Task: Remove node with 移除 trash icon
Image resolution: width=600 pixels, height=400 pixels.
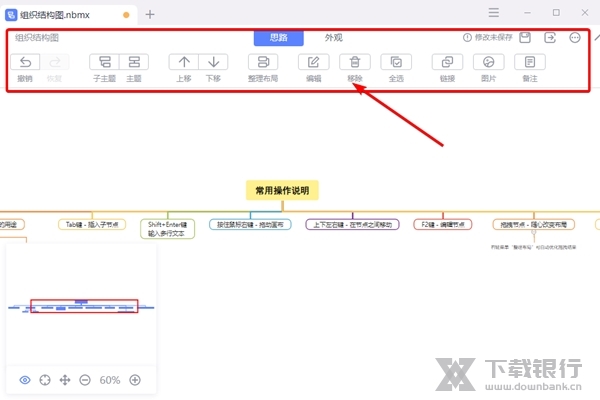Action: click(x=355, y=62)
